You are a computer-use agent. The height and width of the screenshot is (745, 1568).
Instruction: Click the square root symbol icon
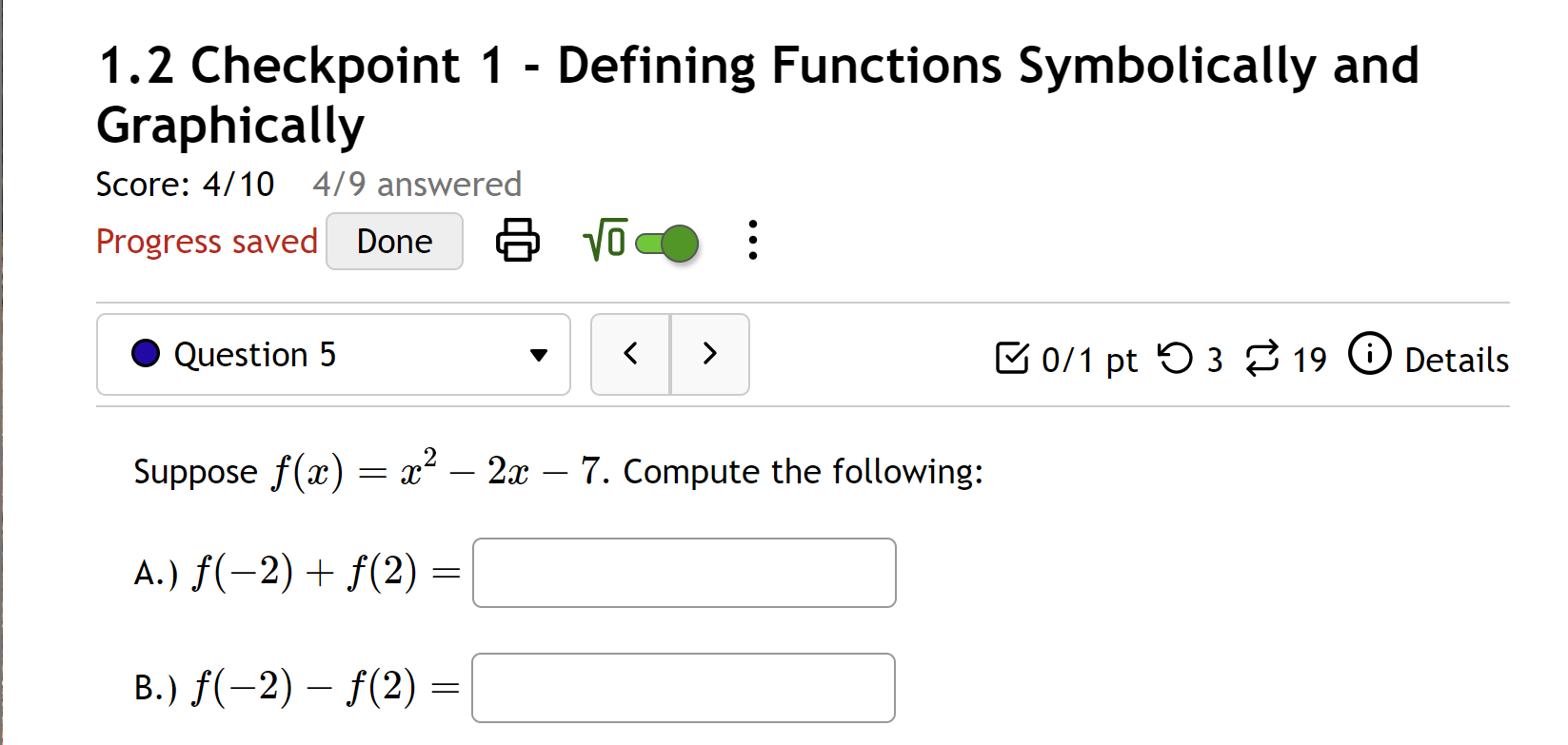[x=606, y=242]
